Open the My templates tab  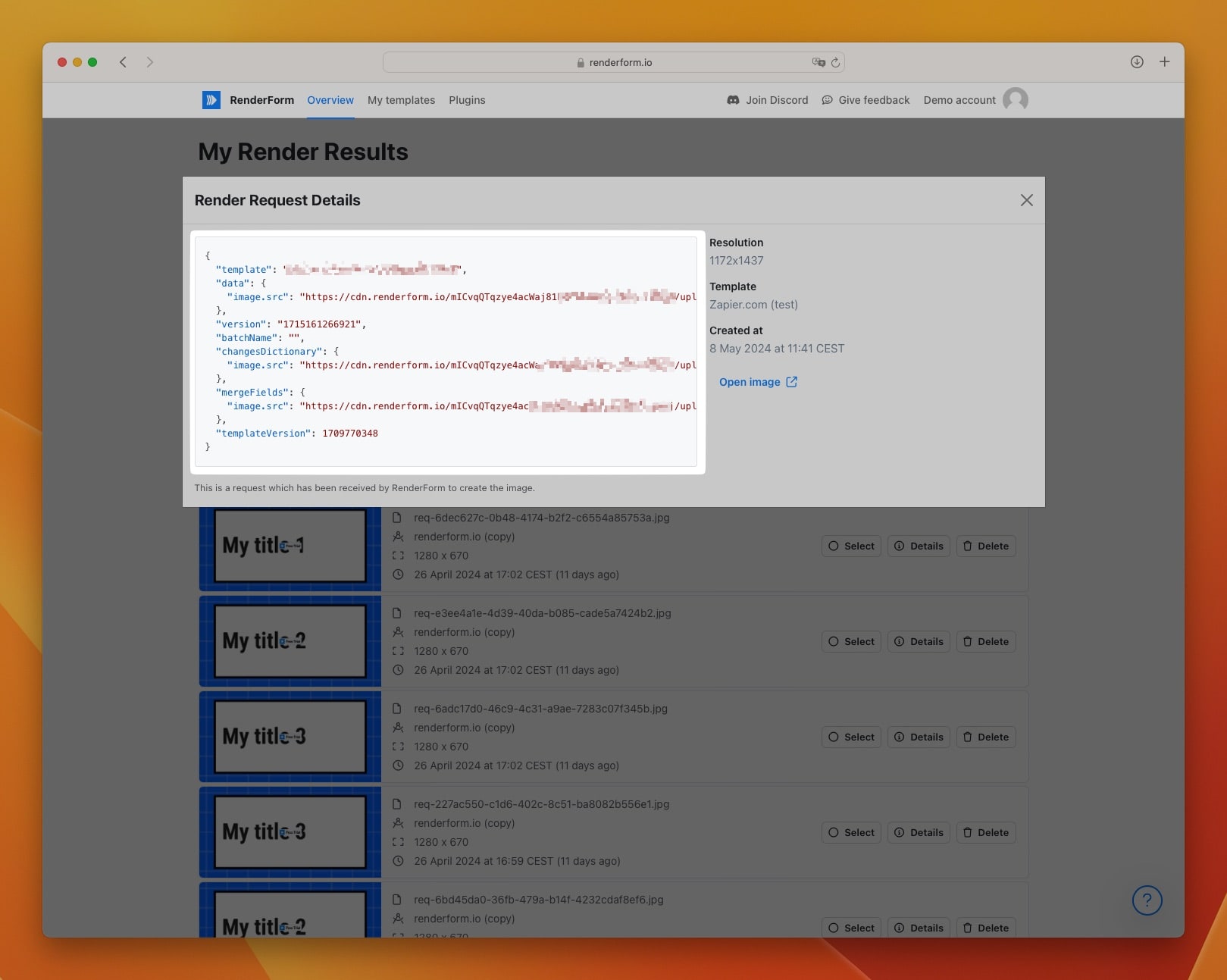[401, 100]
